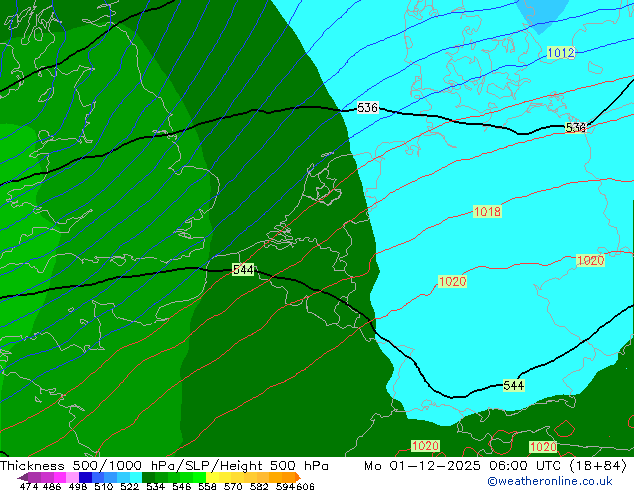Click the legend value 534
Viewport: 634px width, 490px height.
point(156,486)
